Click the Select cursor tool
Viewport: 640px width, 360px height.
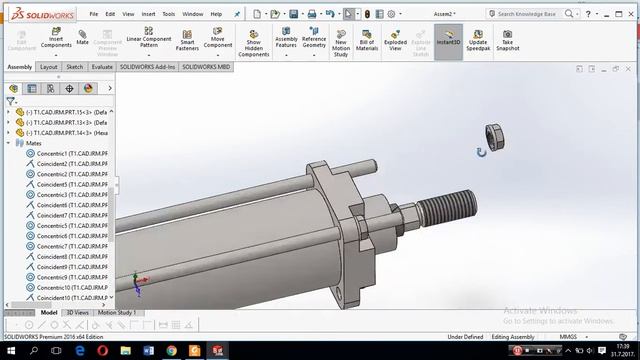click(348, 14)
